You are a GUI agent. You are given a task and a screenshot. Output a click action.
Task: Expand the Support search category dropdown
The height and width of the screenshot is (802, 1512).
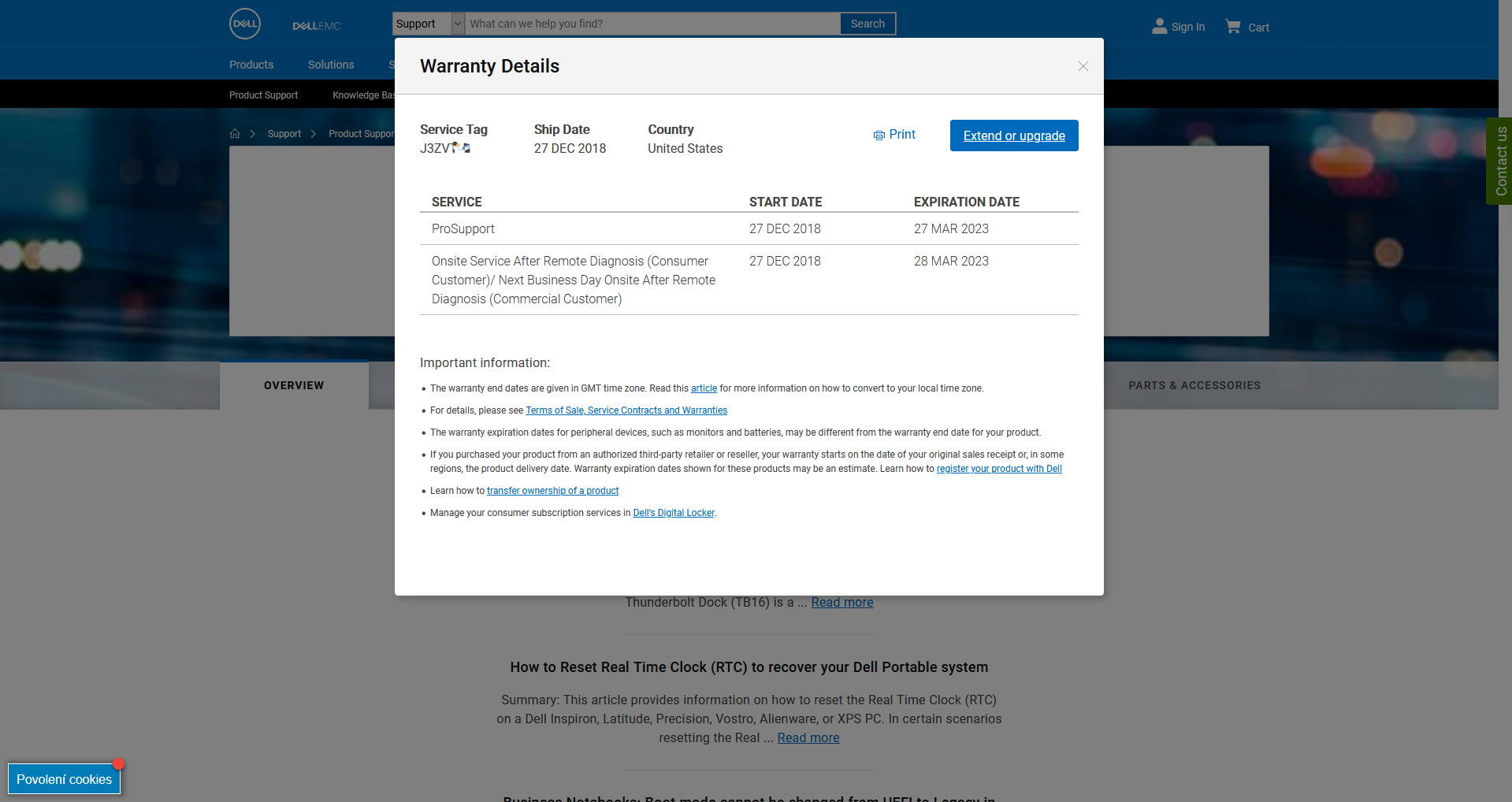458,24
